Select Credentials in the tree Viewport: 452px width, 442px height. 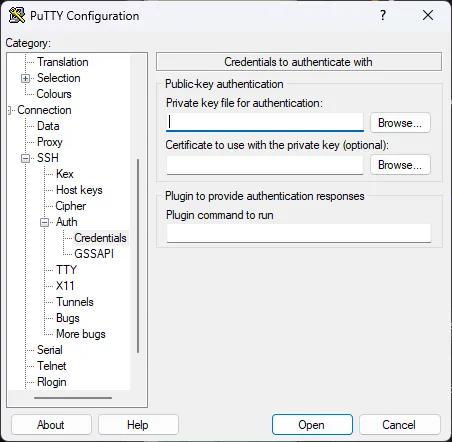click(100, 238)
